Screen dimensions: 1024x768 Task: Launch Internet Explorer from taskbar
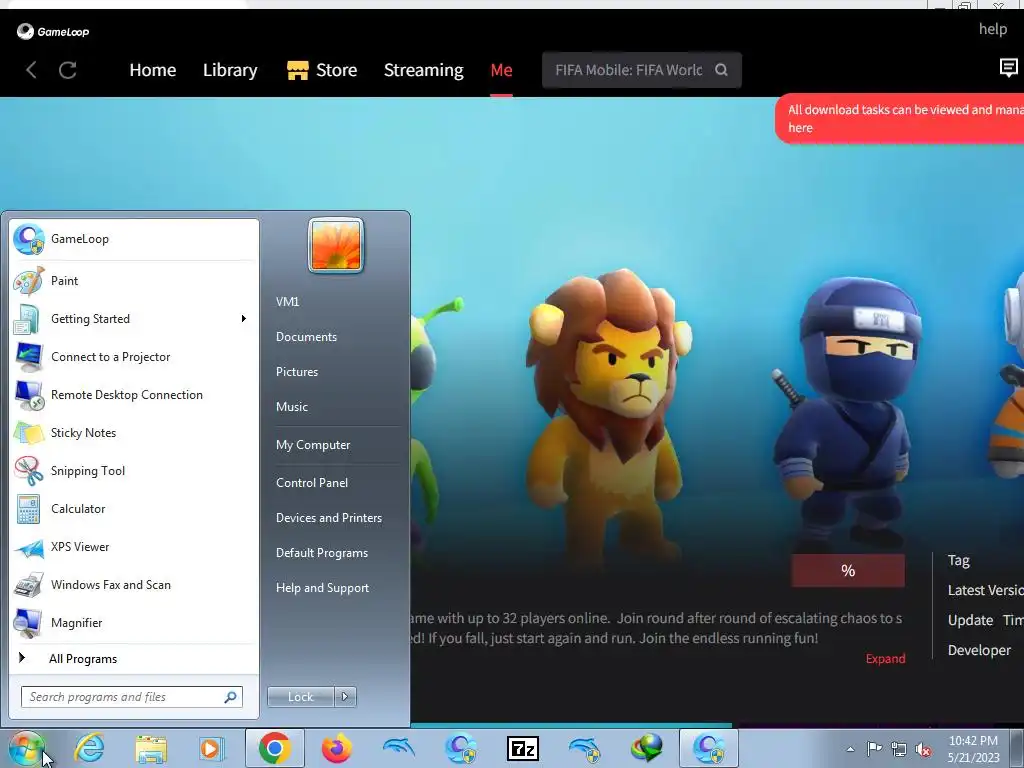coord(89,748)
